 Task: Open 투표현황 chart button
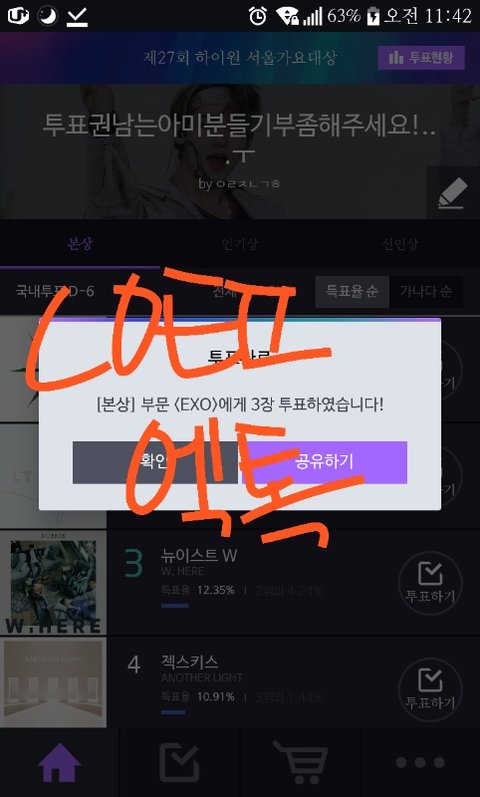click(x=422, y=58)
